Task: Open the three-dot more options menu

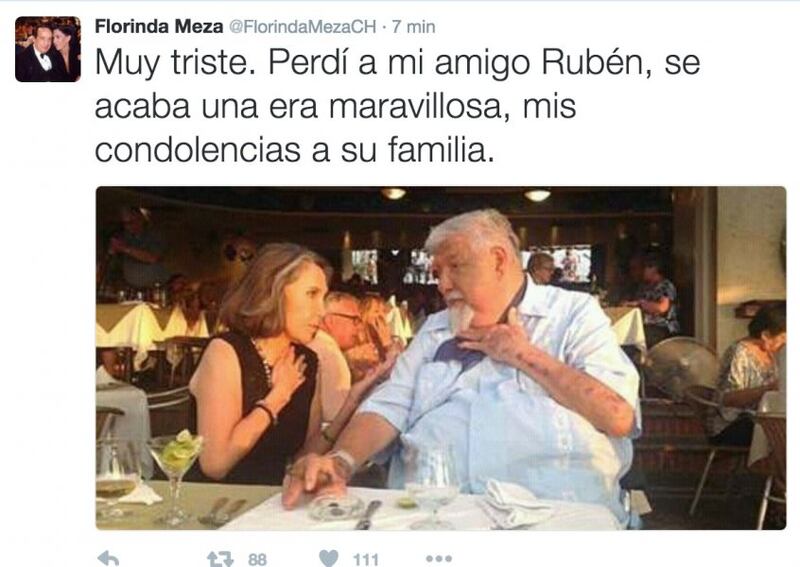Action: point(439,559)
